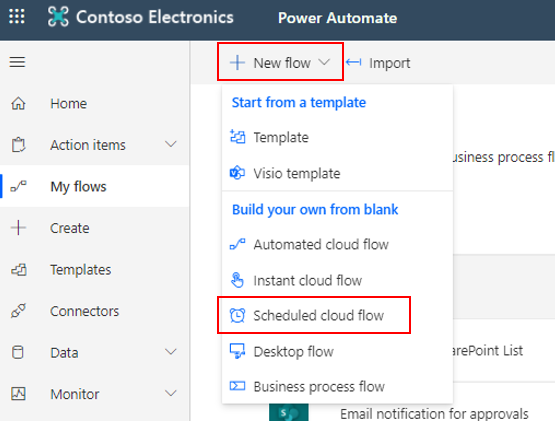
Task: Expand the Monitor section chevron
Action: click(171, 393)
